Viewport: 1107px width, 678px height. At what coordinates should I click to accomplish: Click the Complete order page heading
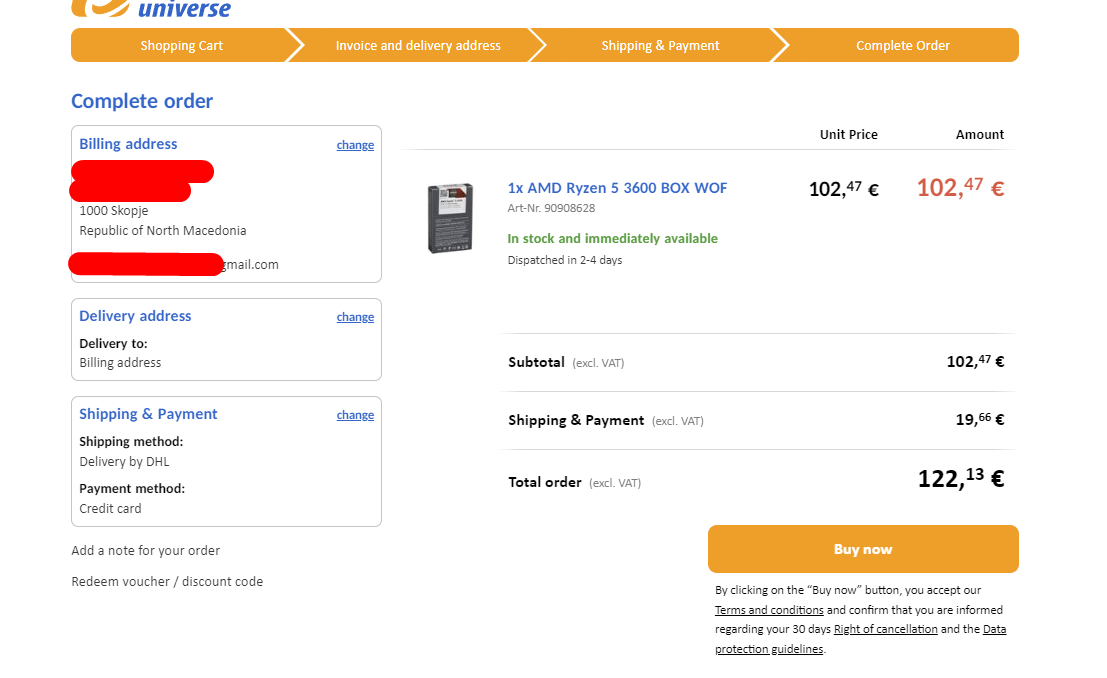(142, 101)
